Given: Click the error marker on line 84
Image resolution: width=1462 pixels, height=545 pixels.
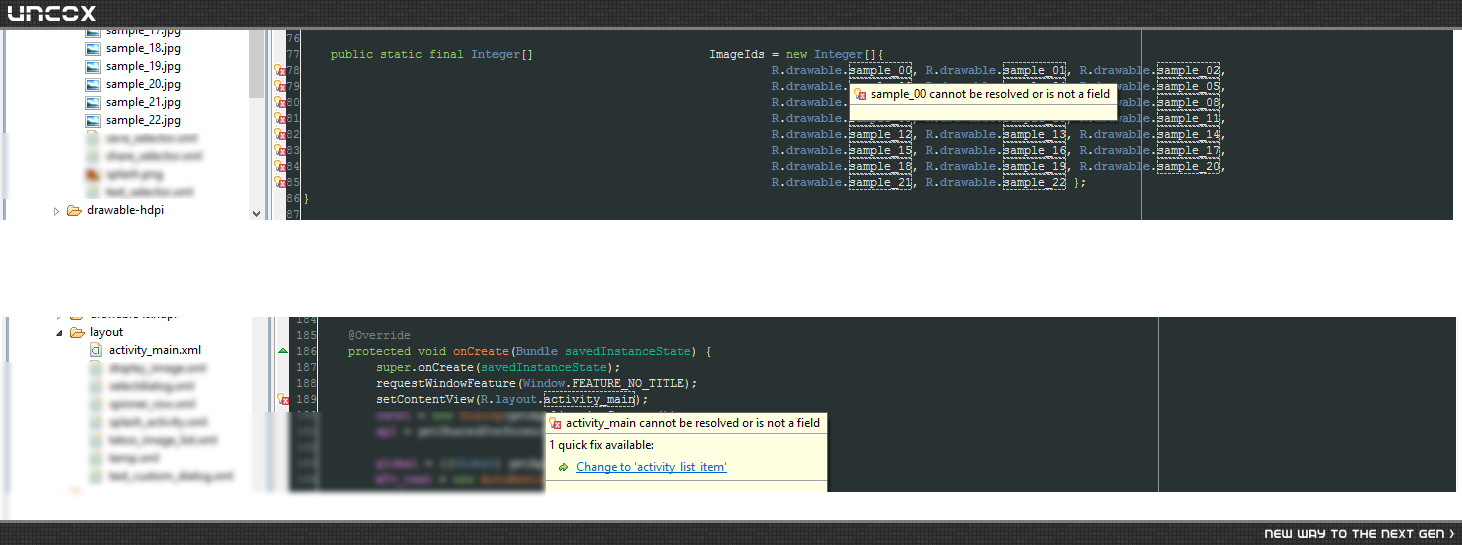Looking at the screenshot, I should pyautogui.click(x=281, y=167).
